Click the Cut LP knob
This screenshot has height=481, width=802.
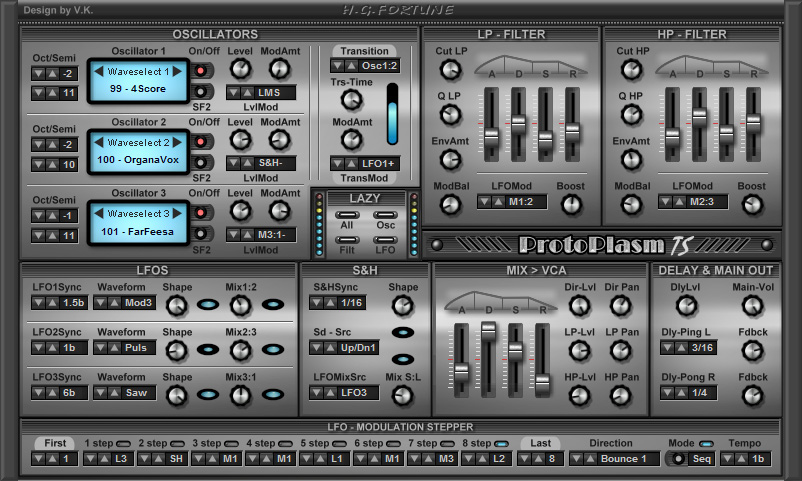click(450, 70)
